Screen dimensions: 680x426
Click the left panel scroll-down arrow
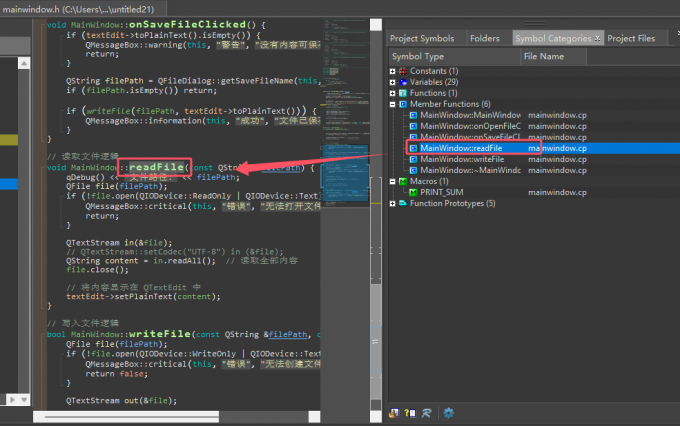click(x=24, y=400)
